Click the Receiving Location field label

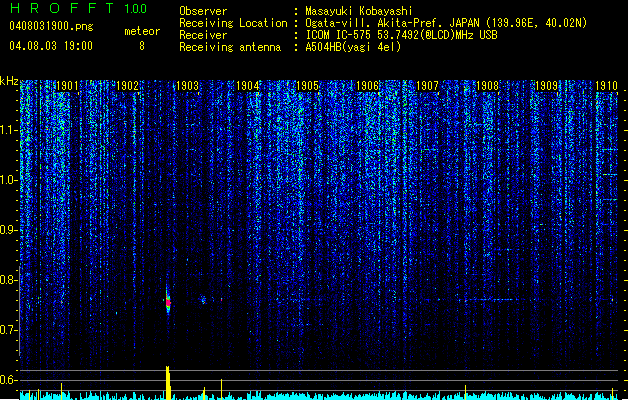coord(233,23)
